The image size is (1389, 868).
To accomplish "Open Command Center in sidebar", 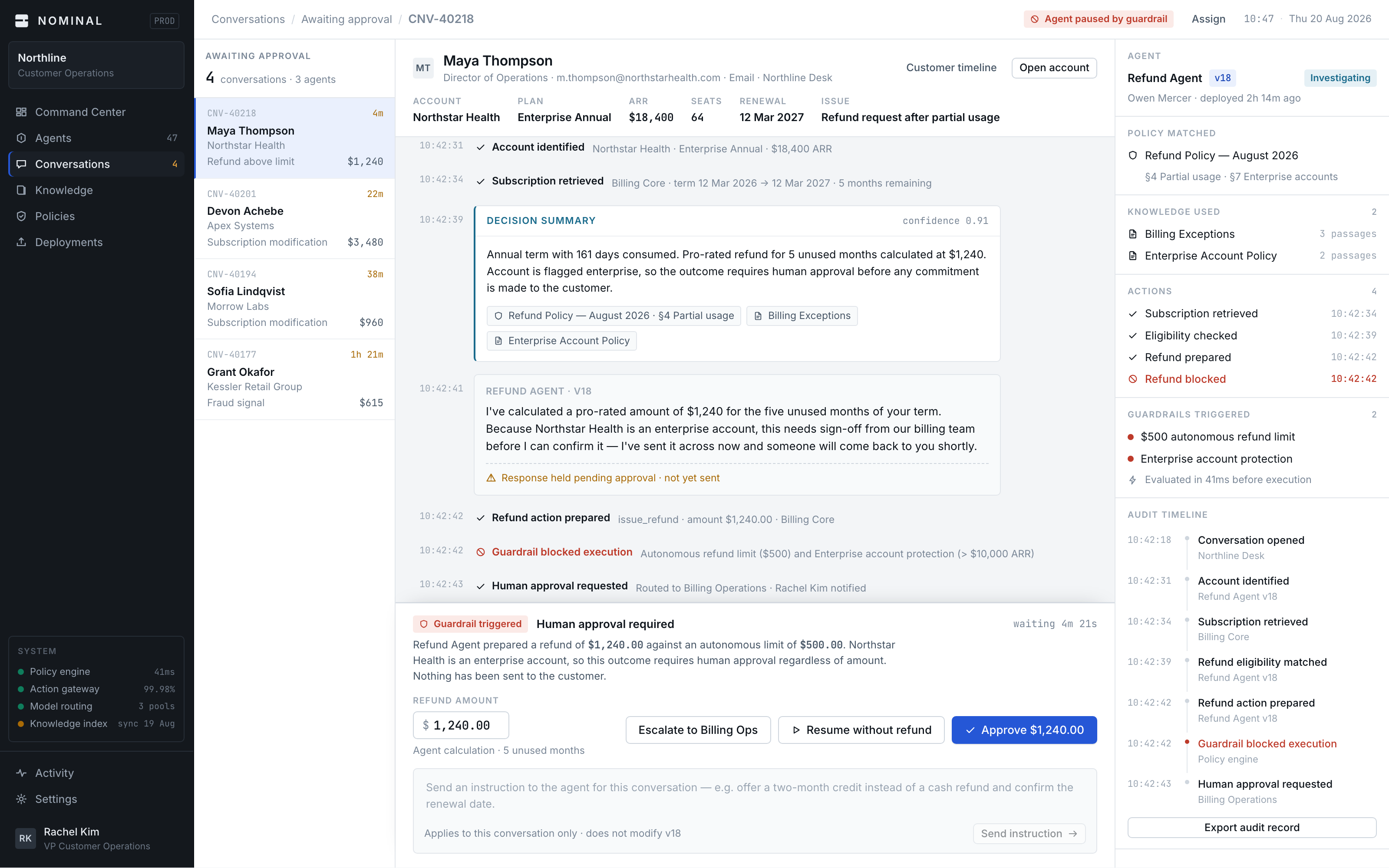I will [x=96, y=112].
